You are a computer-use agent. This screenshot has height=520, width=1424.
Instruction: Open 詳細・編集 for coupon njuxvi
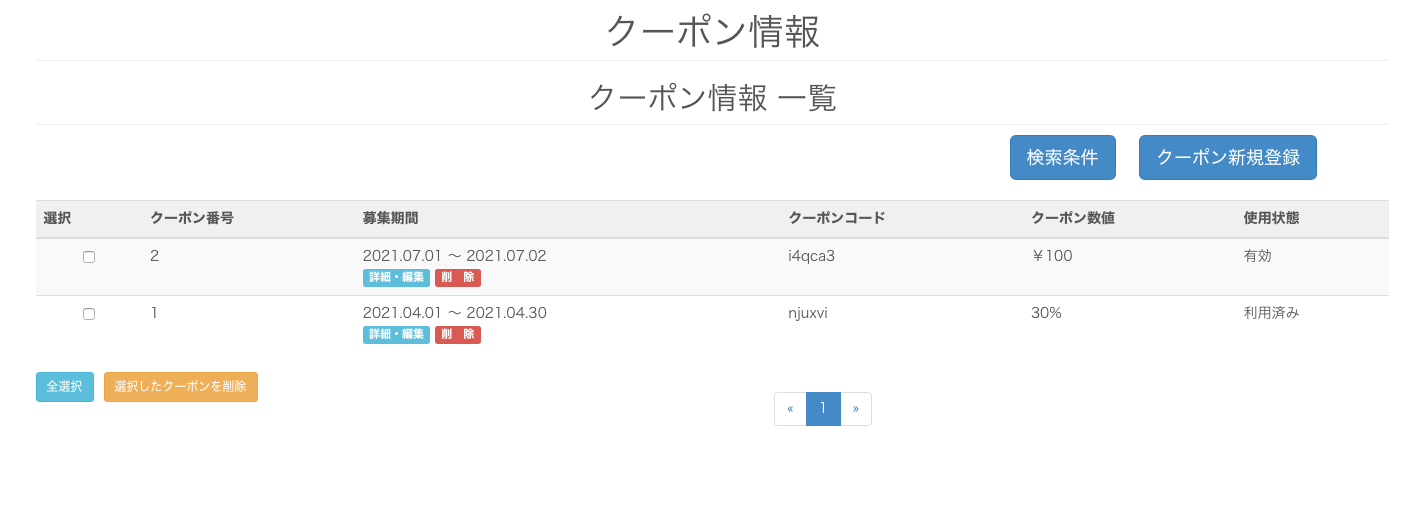pos(396,335)
